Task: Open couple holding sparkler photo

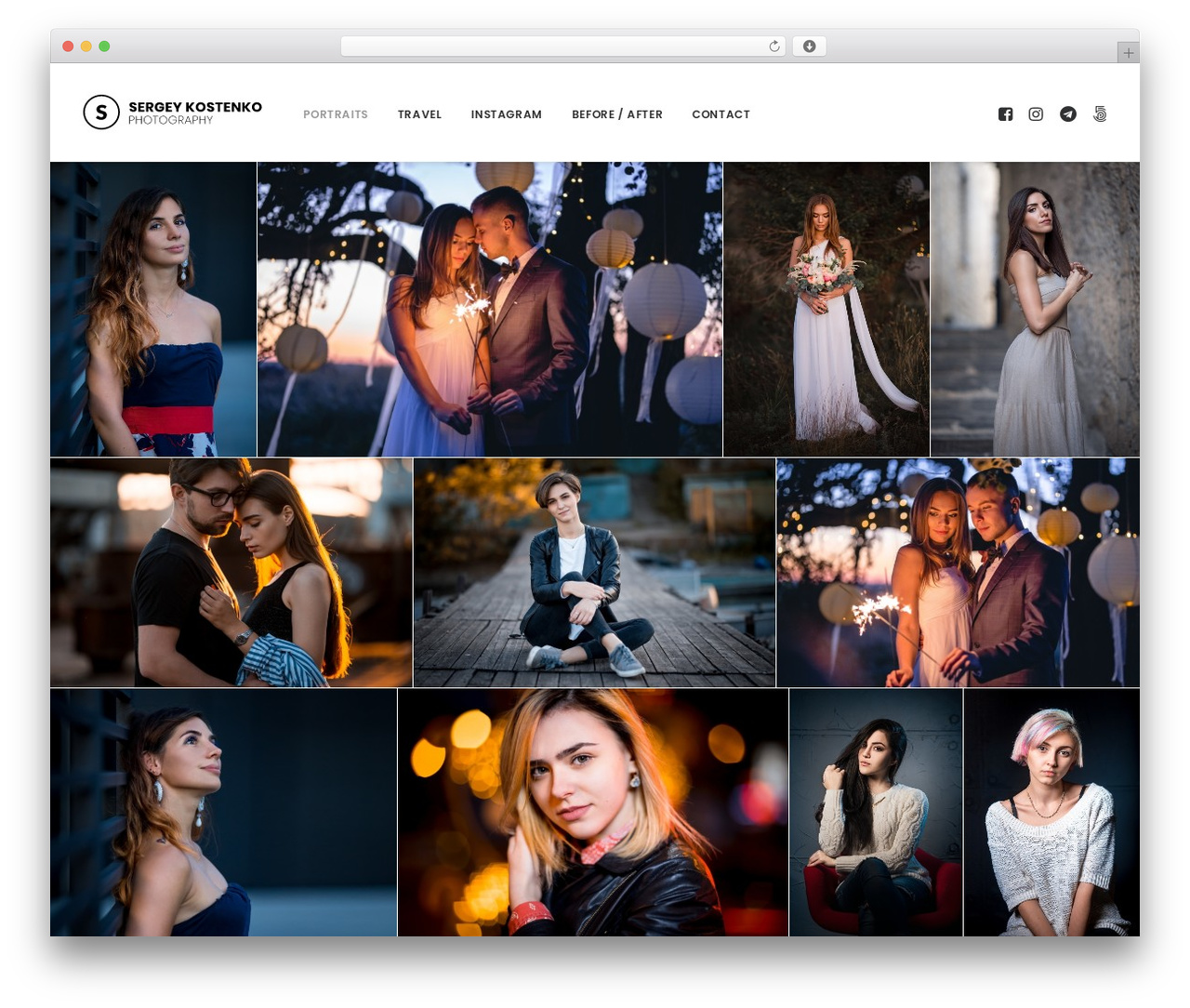Action: tap(958, 573)
